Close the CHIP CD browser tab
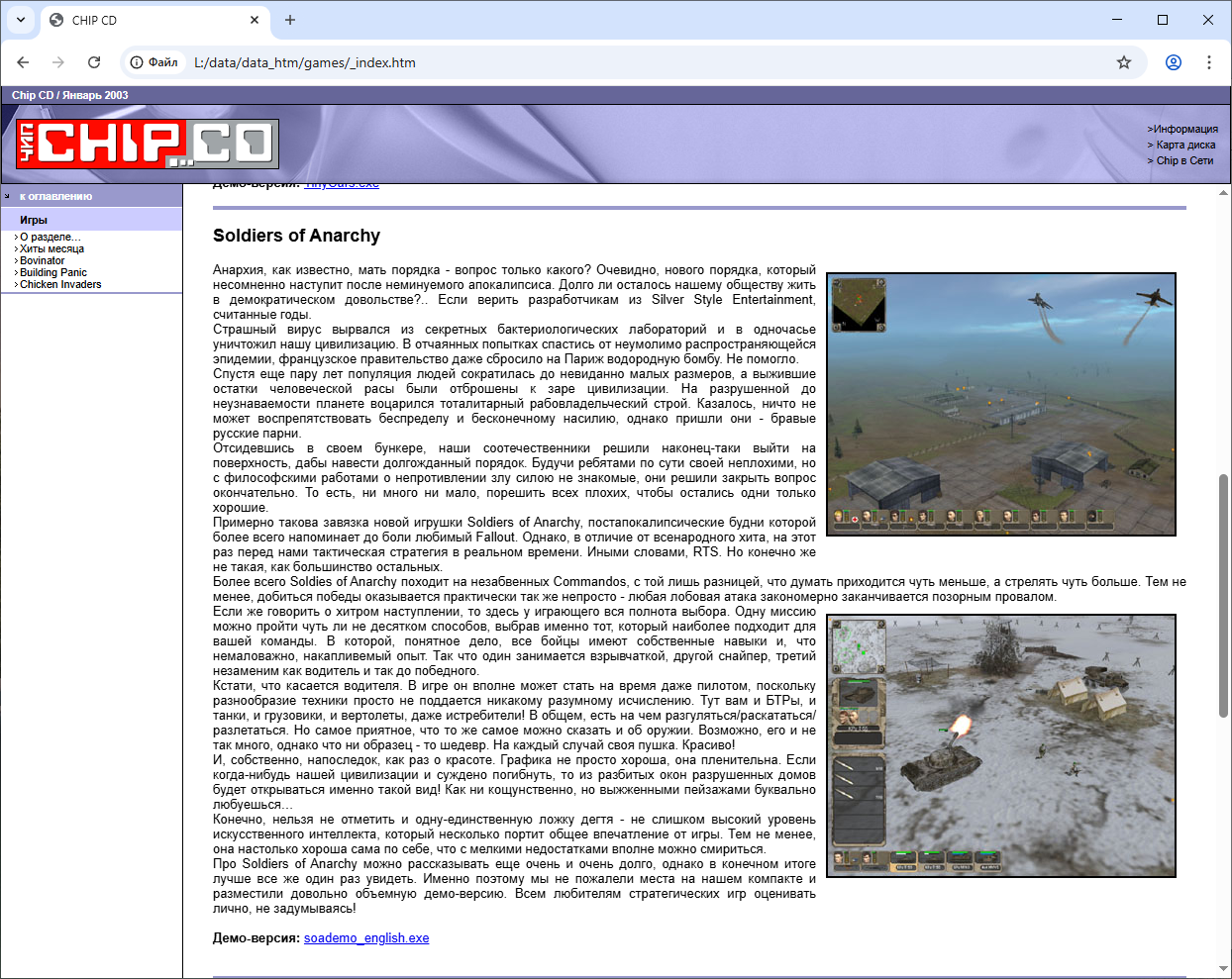This screenshot has height=979, width=1232. tap(255, 20)
